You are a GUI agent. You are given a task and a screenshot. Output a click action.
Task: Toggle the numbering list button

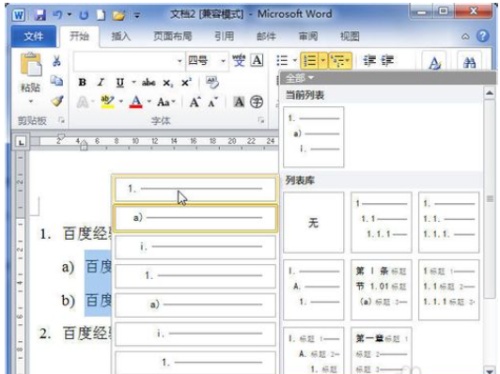pos(310,61)
